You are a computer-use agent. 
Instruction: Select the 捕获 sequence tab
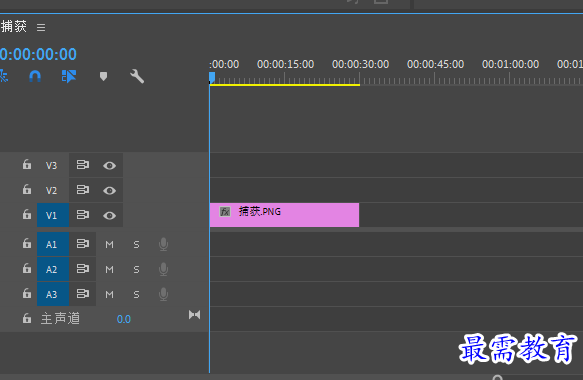click(x=14, y=26)
